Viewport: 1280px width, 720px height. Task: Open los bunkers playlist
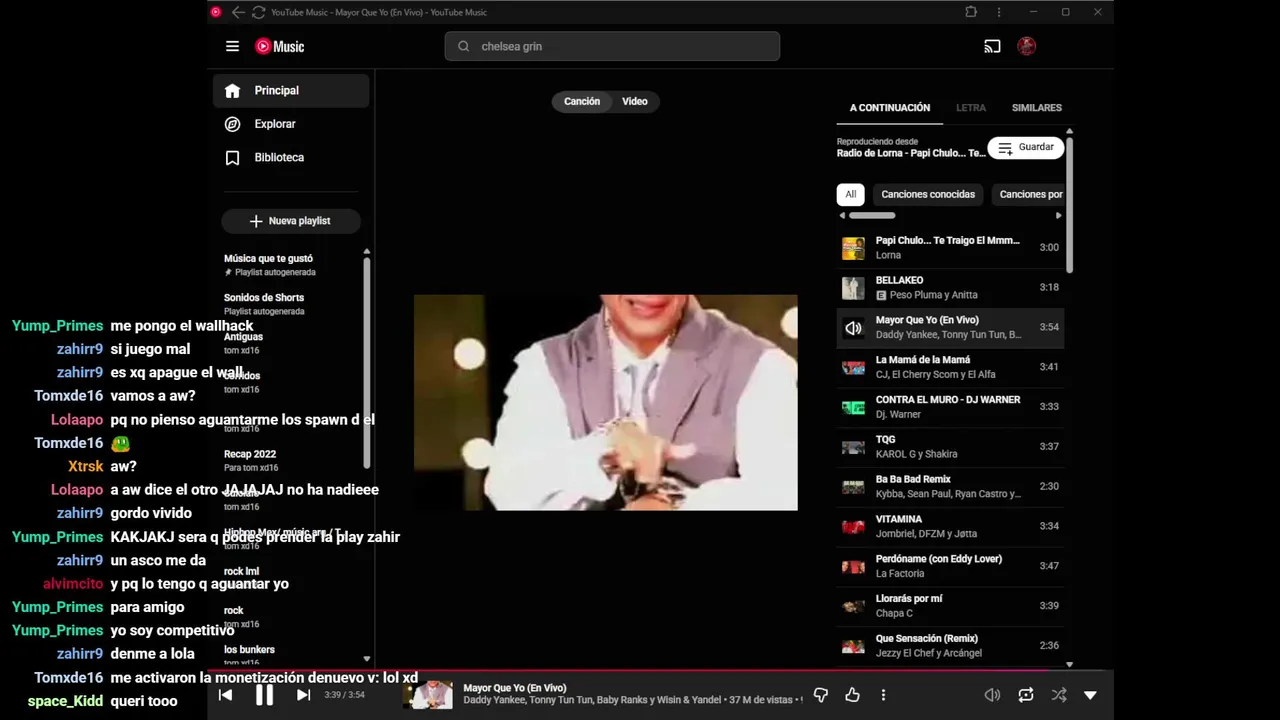pos(290,655)
